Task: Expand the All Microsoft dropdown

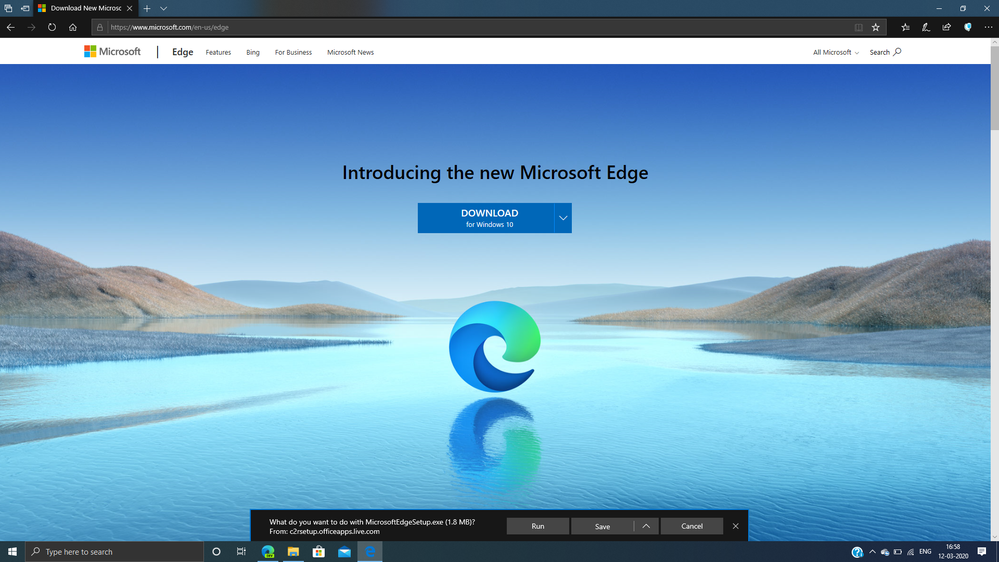Action: (835, 52)
